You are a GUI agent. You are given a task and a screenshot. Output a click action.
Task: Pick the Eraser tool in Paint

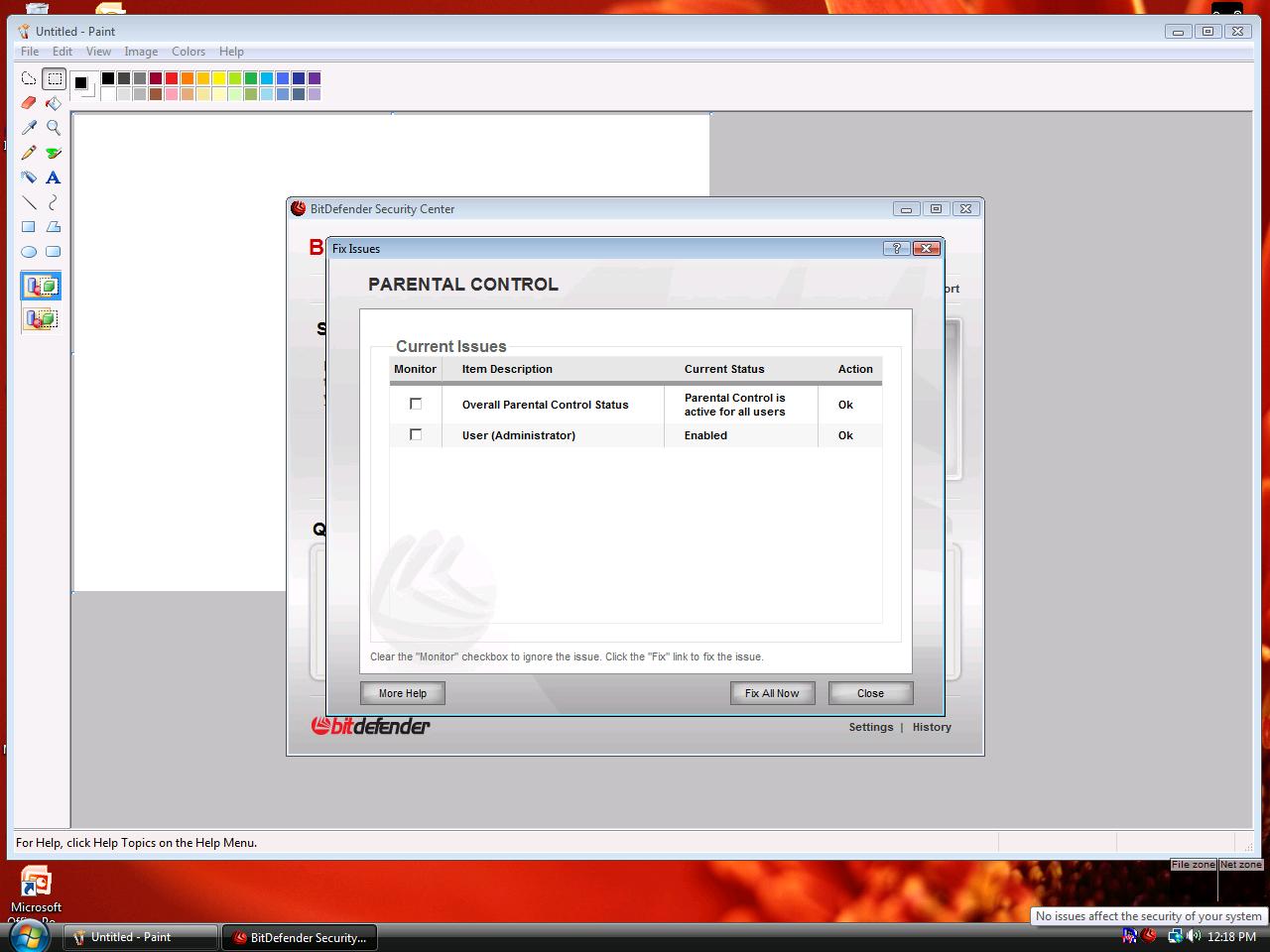[x=29, y=103]
